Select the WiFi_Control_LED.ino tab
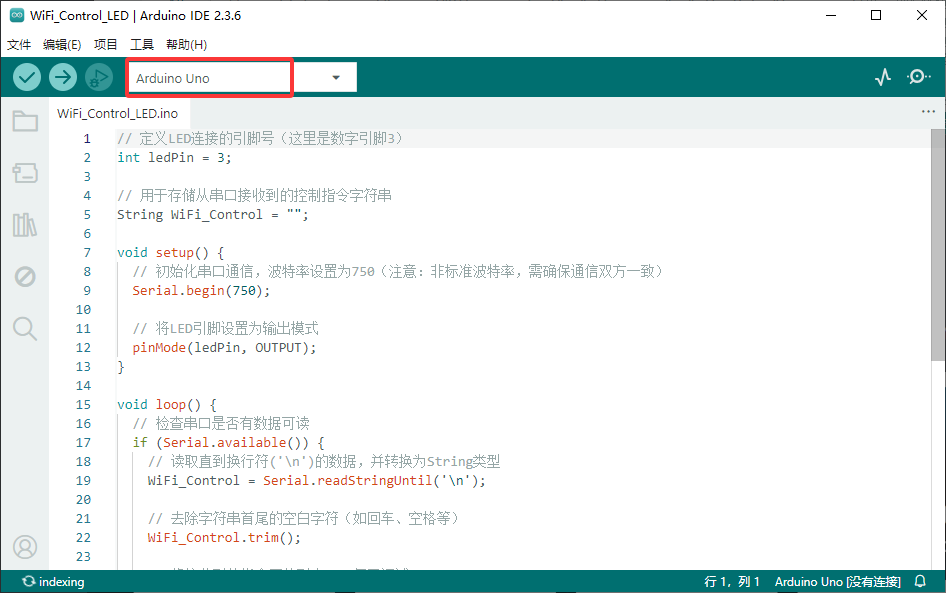The image size is (946, 593). click(x=118, y=113)
